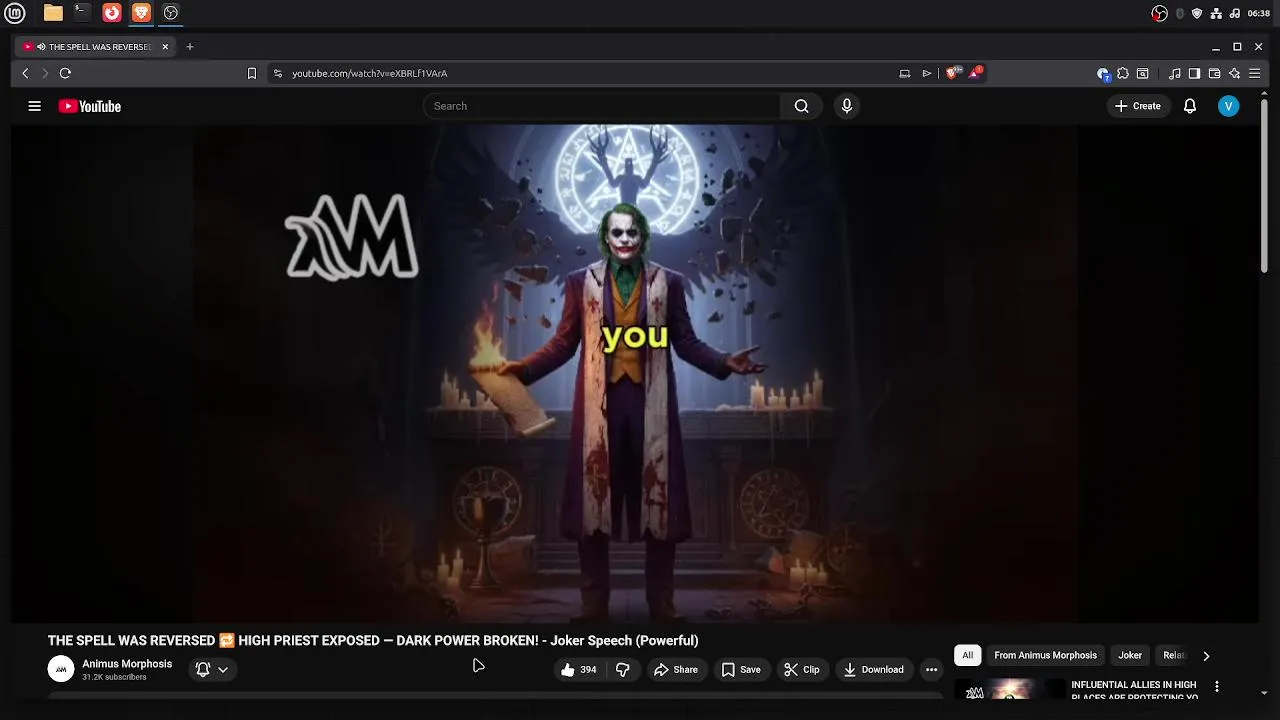Open the Animus Morphosis channel name

[x=127, y=664]
